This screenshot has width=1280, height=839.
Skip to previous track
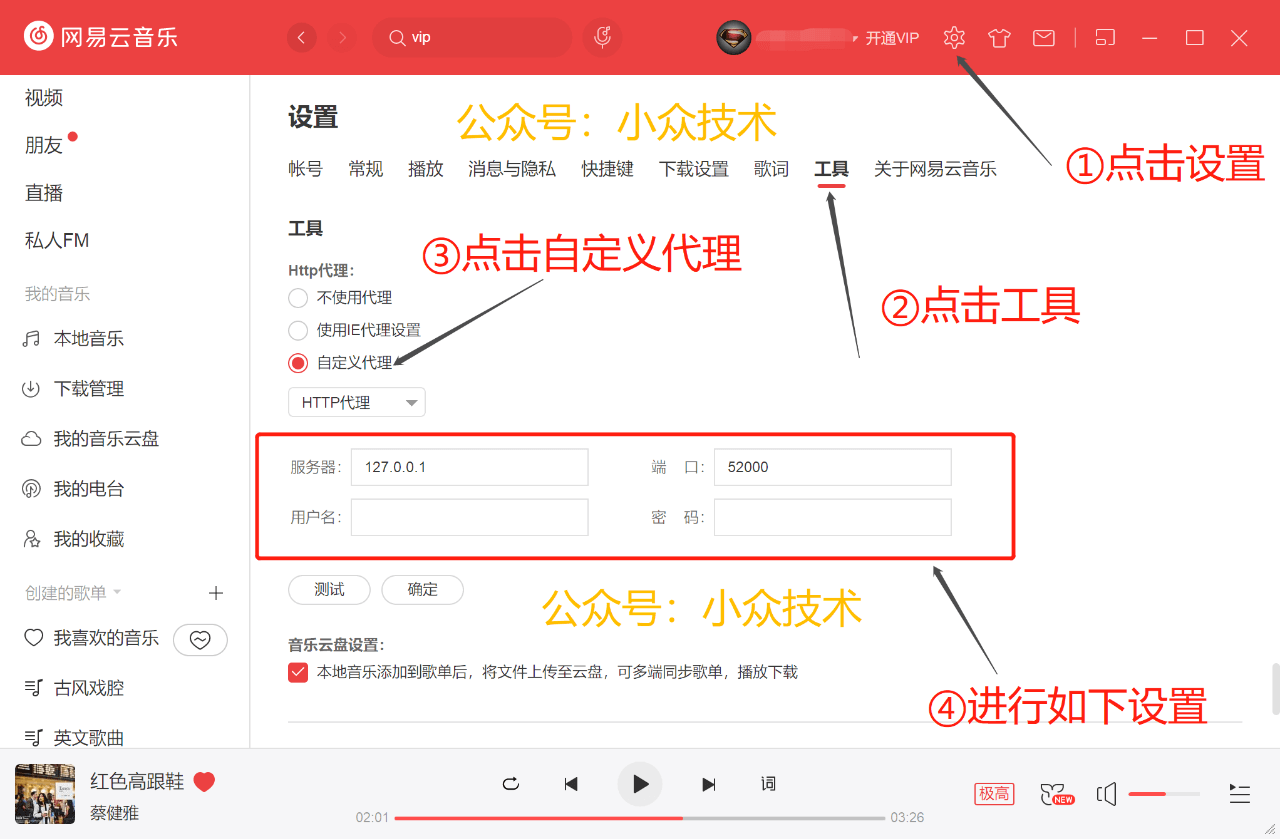click(x=571, y=784)
